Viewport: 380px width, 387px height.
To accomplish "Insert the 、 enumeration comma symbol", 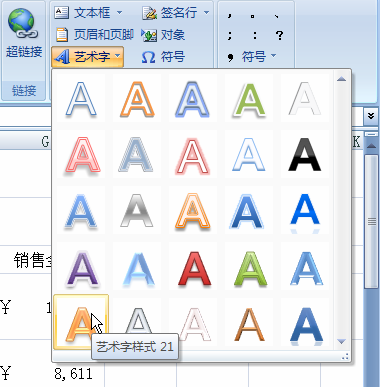I will [277, 16].
